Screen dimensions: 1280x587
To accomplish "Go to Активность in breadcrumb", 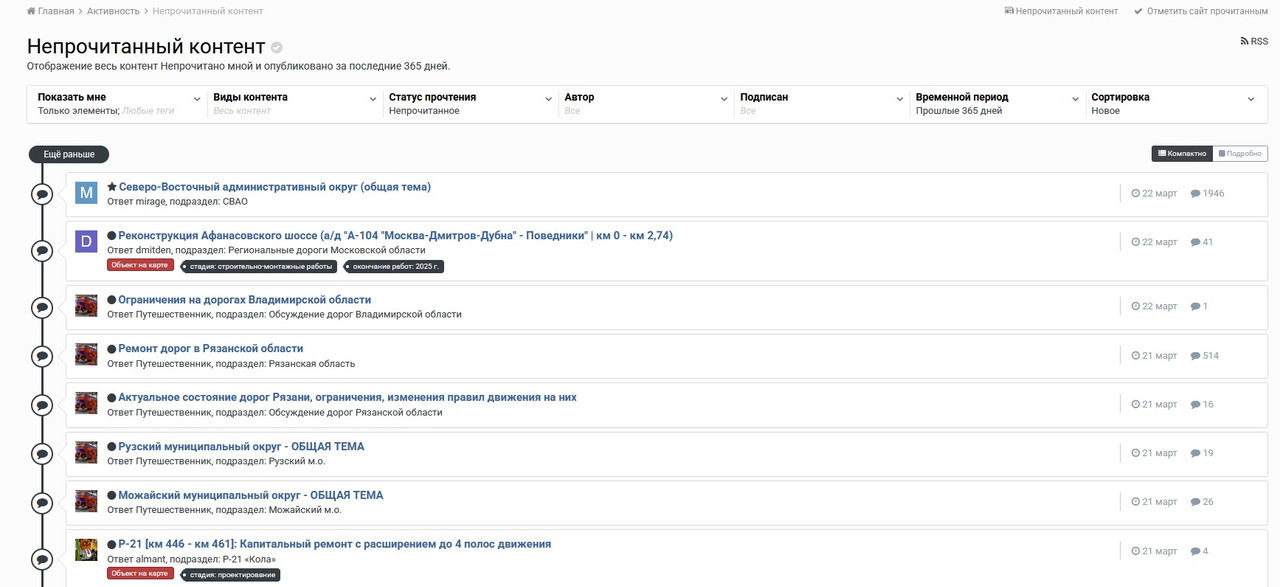I will pos(112,11).
